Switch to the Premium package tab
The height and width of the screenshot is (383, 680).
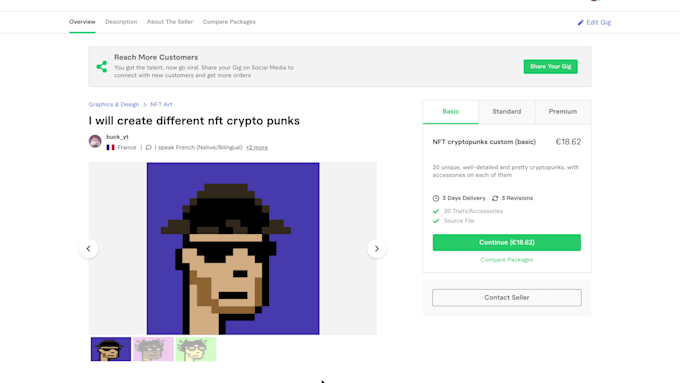[562, 111]
